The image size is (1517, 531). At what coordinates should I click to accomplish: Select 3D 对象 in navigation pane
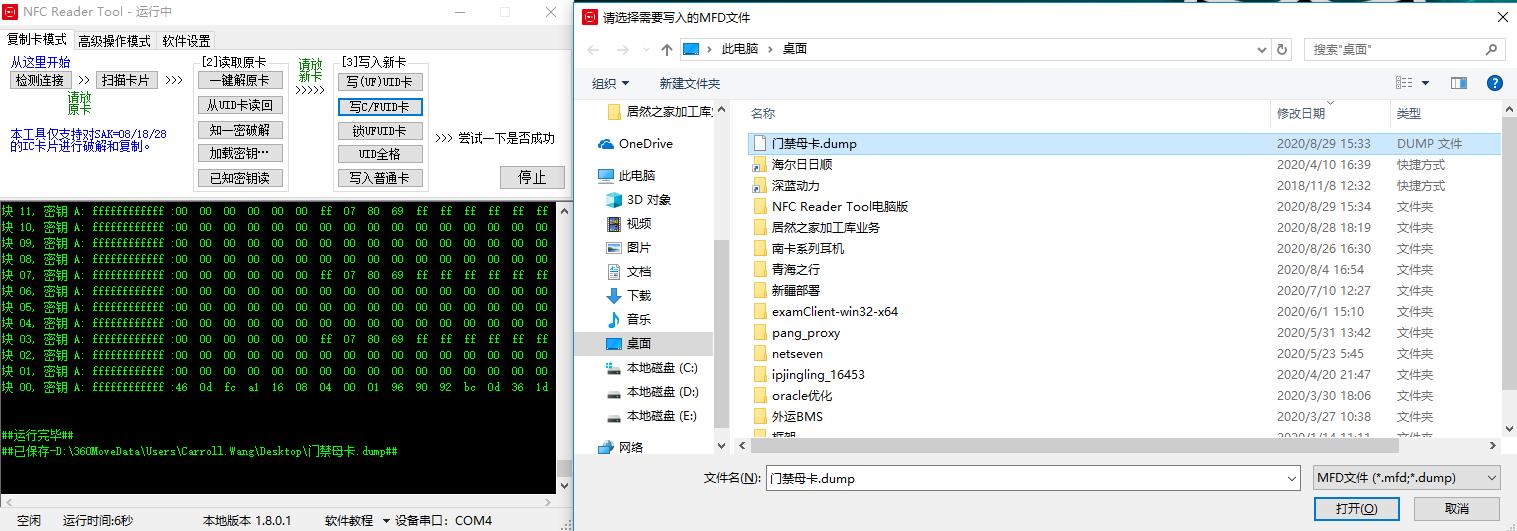tap(649, 200)
